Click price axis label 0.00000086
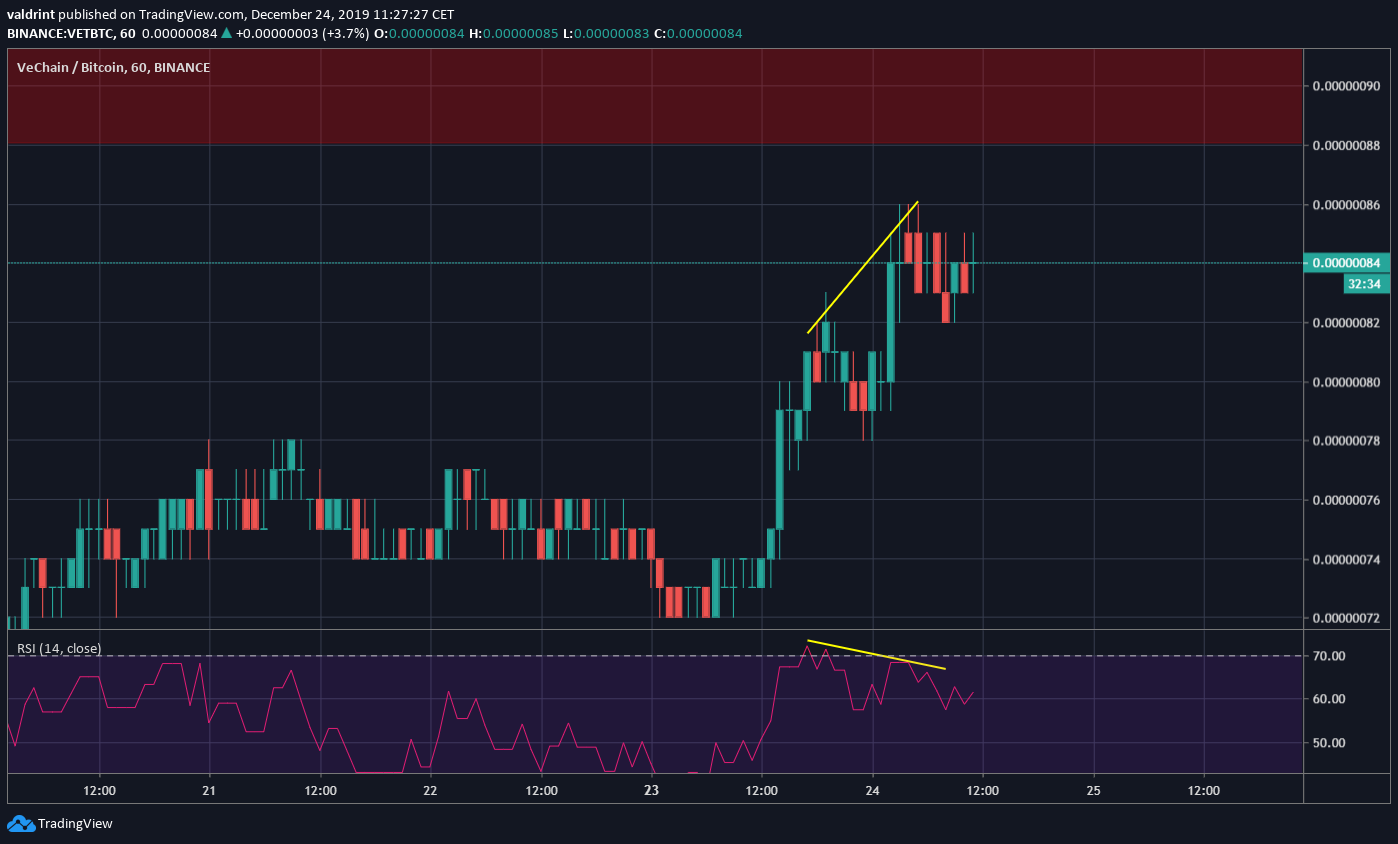The width and height of the screenshot is (1398, 844). tap(1347, 205)
